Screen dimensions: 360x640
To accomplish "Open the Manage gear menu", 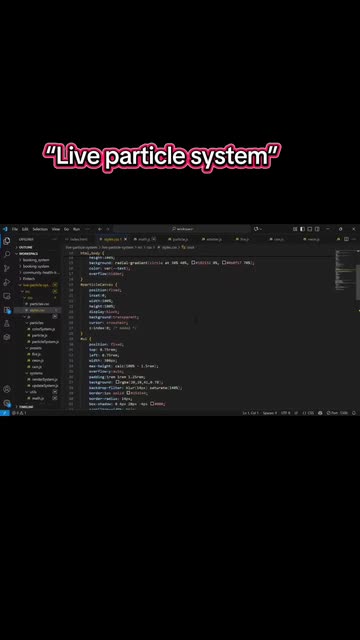I will 7,403.
